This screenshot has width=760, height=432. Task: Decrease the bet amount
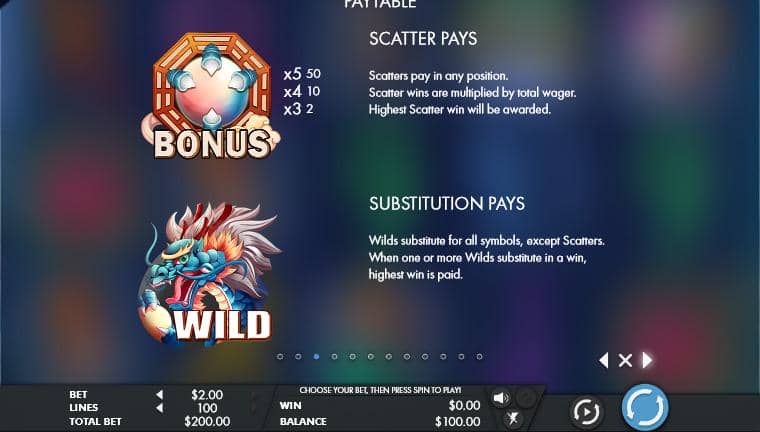point(159,395)
